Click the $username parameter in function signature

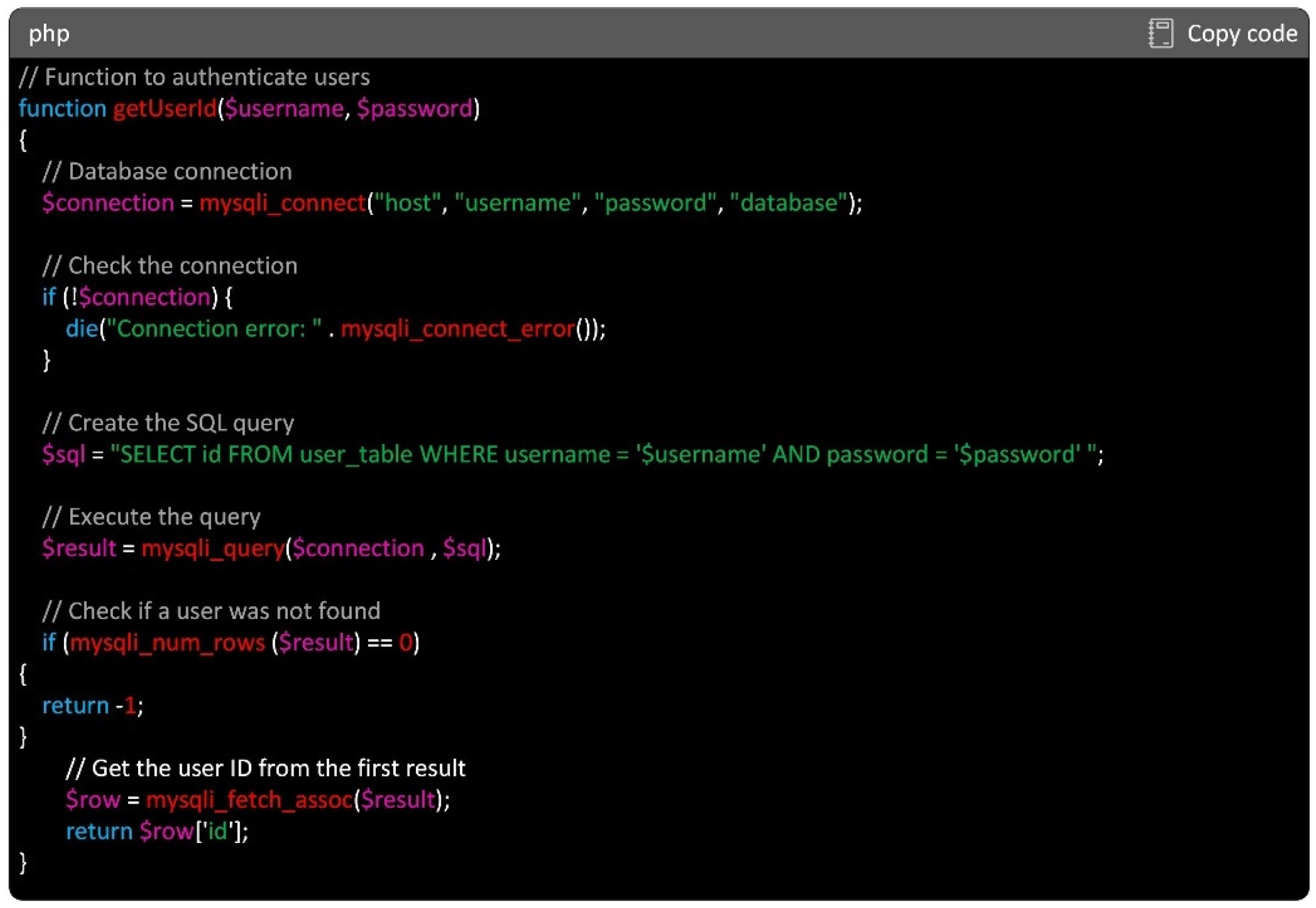pos(284,108)
